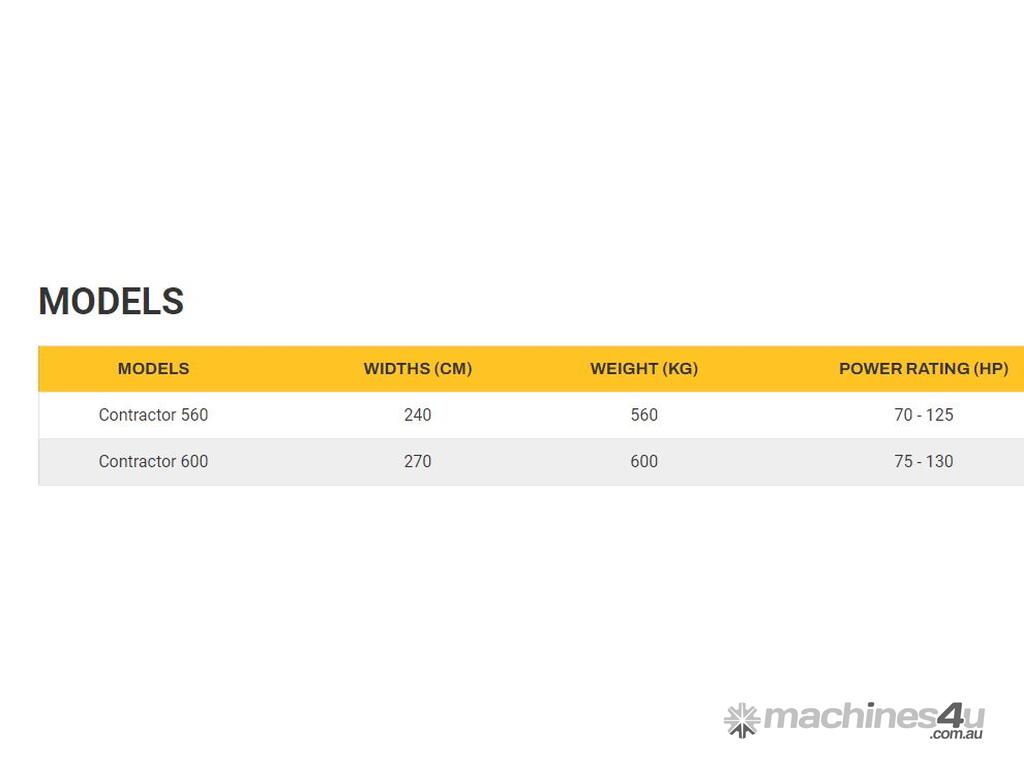Viewport: 1024px width, 768px height.
Task: Select the Contractor 600 model name
Action: (153, 462)
